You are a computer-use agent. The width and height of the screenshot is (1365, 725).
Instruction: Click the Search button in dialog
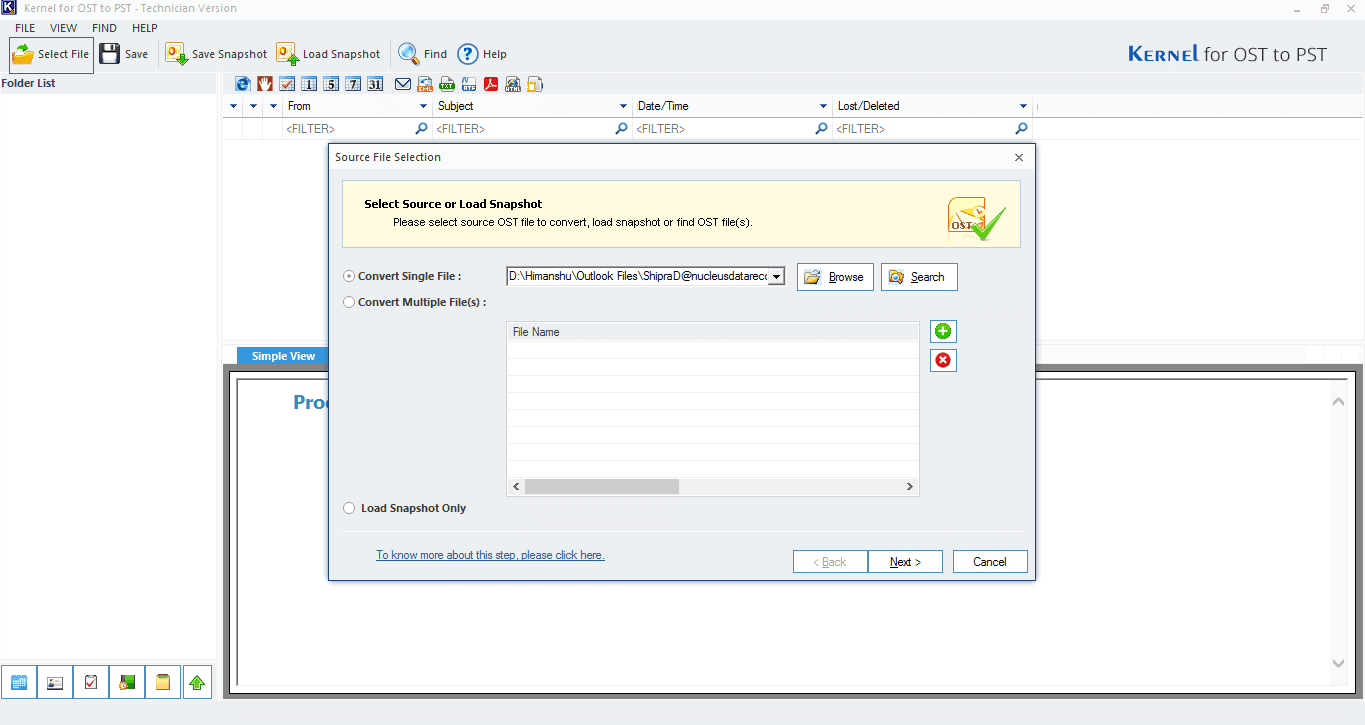(919, 277)
